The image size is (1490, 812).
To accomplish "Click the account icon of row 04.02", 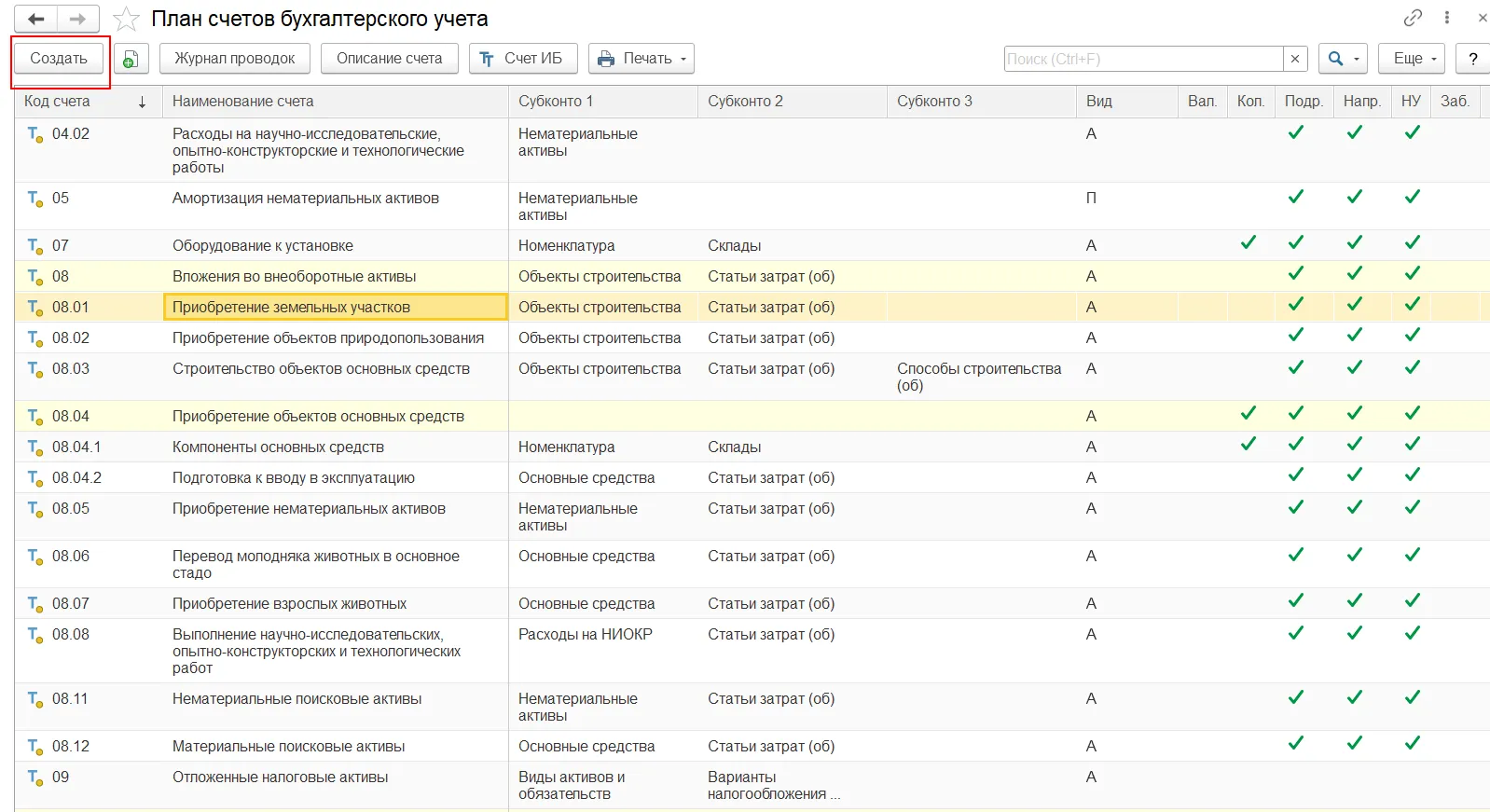I will tap(35, 134).
